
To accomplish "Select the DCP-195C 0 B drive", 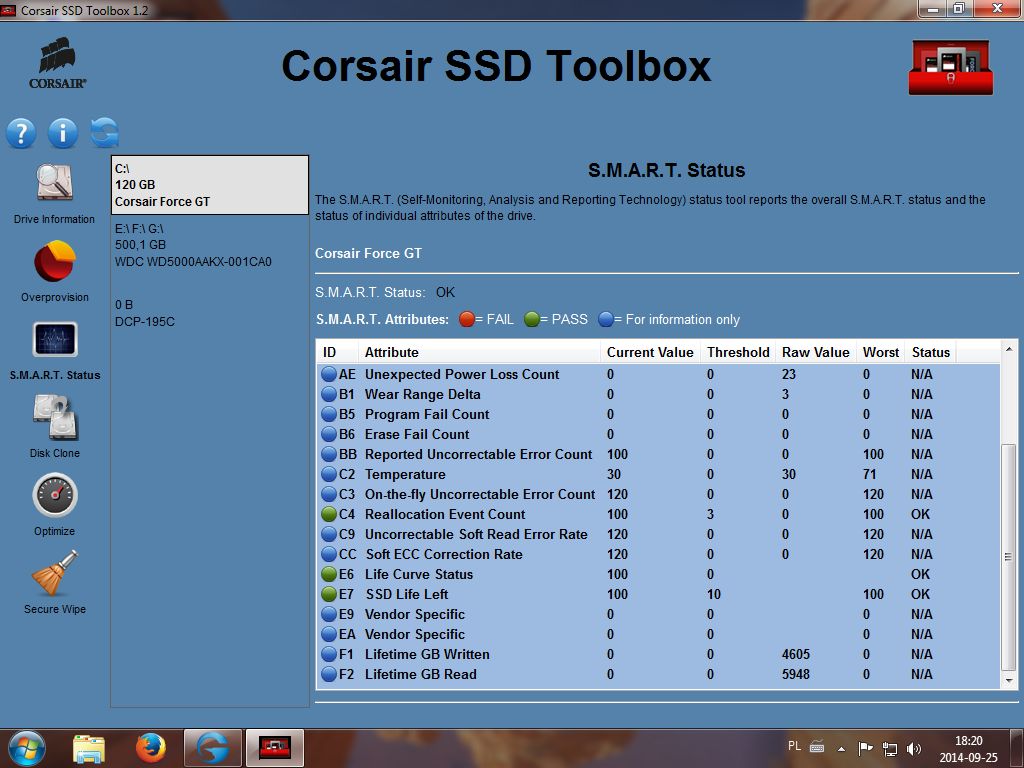I will point(210,313).
